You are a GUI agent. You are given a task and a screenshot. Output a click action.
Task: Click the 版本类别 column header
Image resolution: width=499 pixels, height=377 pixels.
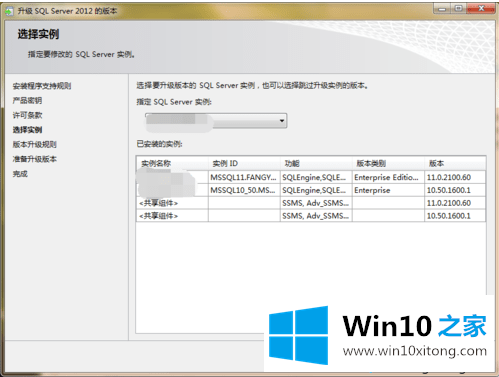[388, 163]
